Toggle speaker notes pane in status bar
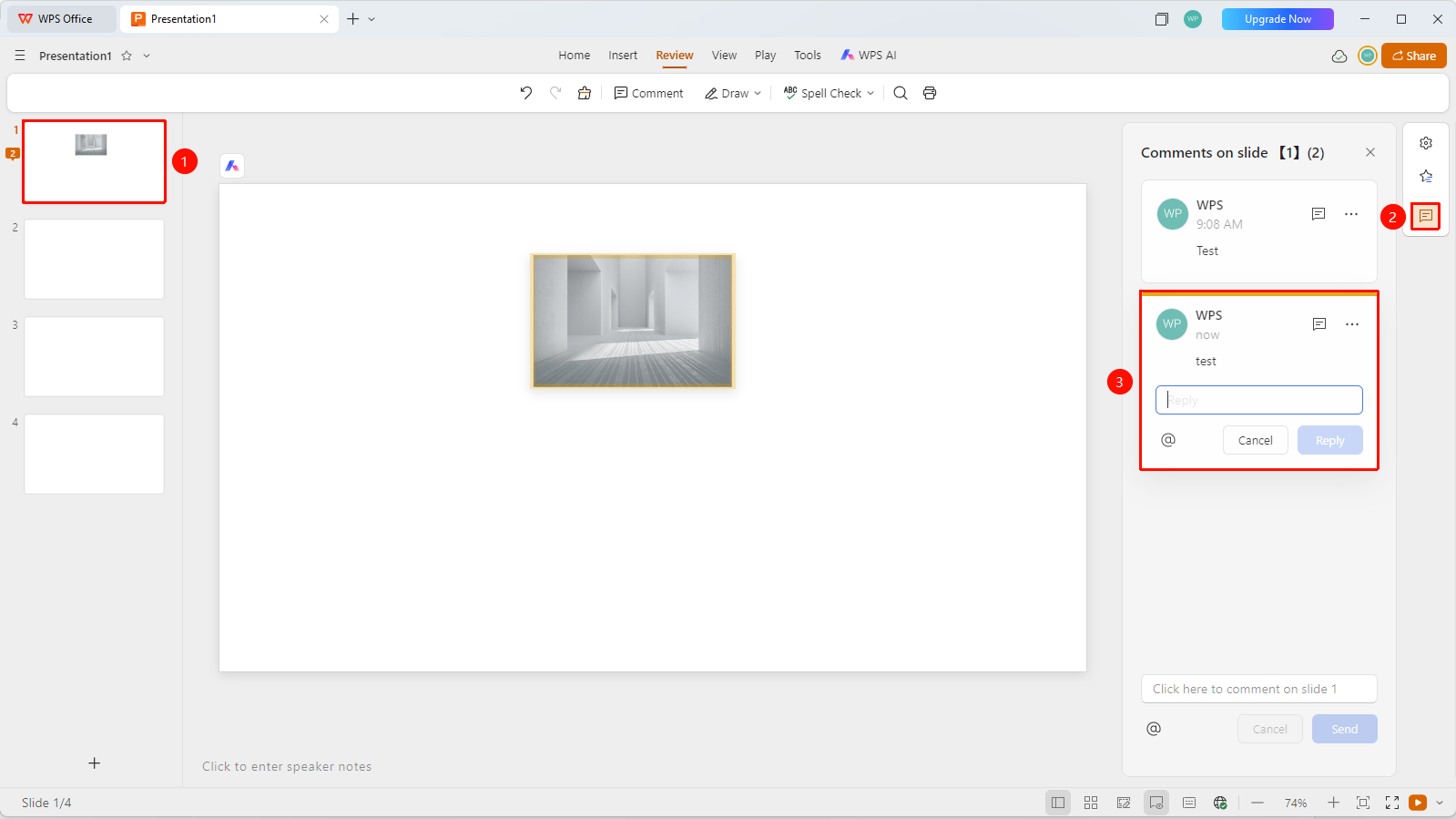The image size is (1456, 819). 1189,803
